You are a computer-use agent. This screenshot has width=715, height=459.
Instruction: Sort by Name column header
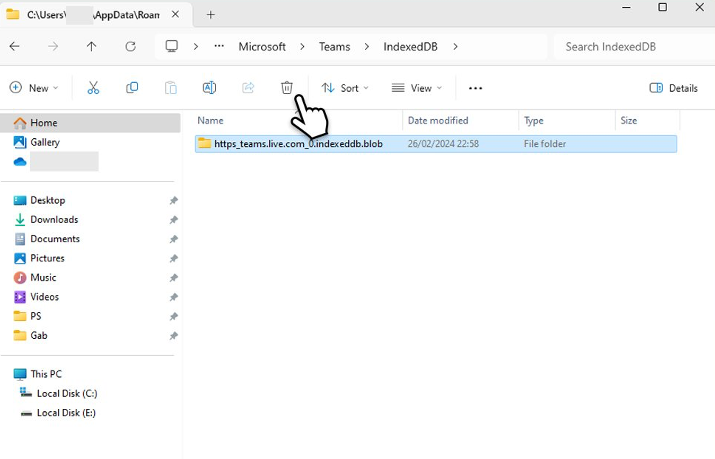(x=210, y=120)
